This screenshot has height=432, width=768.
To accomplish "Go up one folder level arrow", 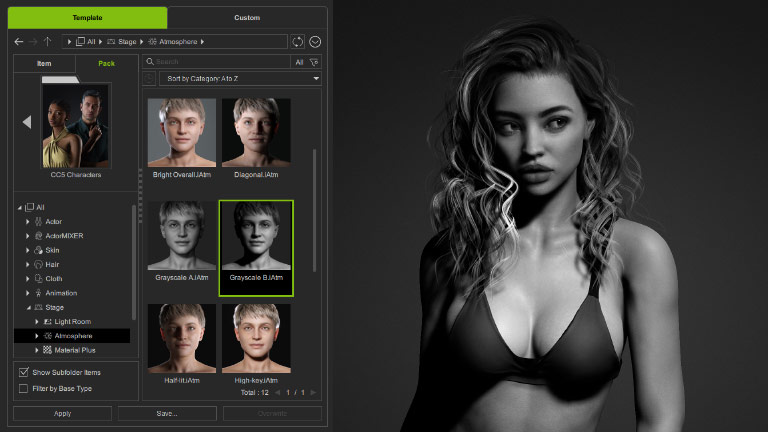I will (48, 42).
